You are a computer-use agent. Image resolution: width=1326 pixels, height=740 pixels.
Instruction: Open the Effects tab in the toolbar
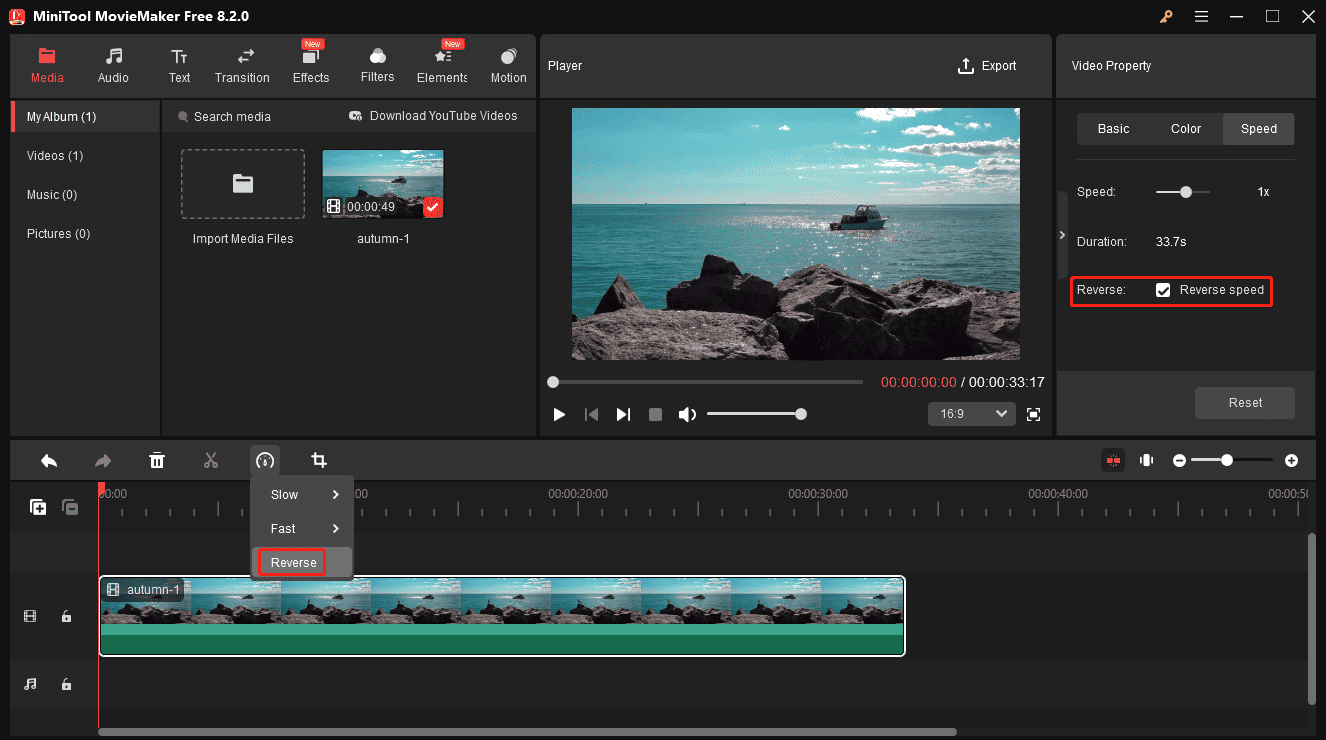311,65
